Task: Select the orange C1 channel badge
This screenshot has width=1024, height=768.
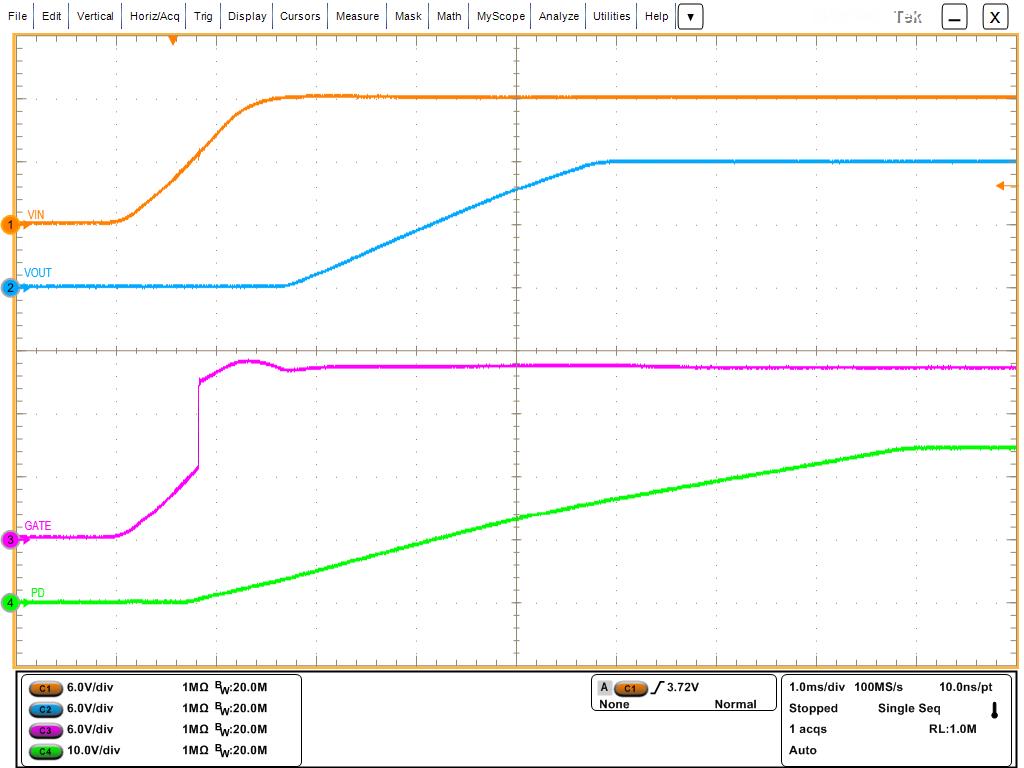Action: point(45,688)
